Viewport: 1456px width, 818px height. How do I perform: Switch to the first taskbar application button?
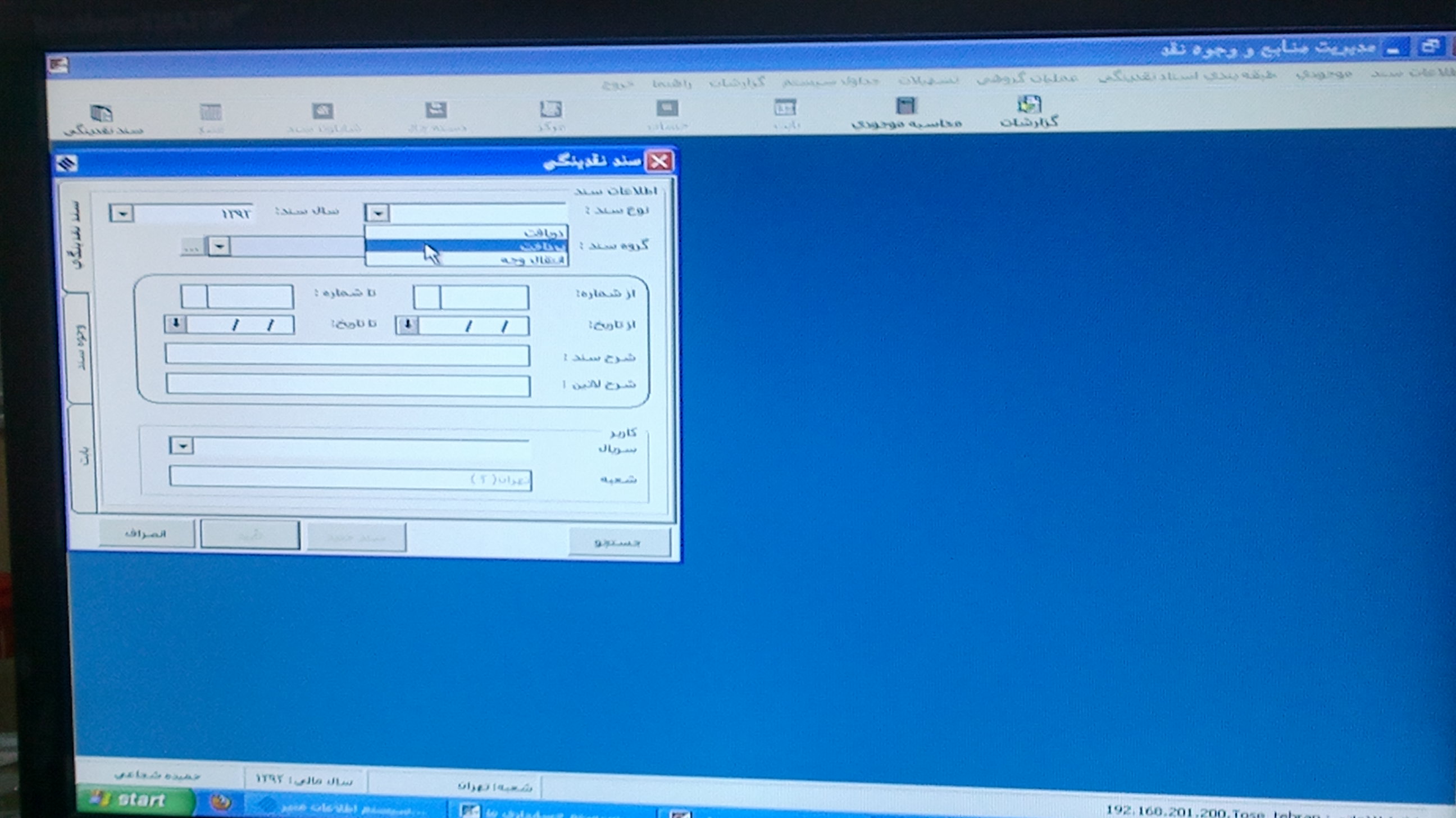[x=346, y=807]
